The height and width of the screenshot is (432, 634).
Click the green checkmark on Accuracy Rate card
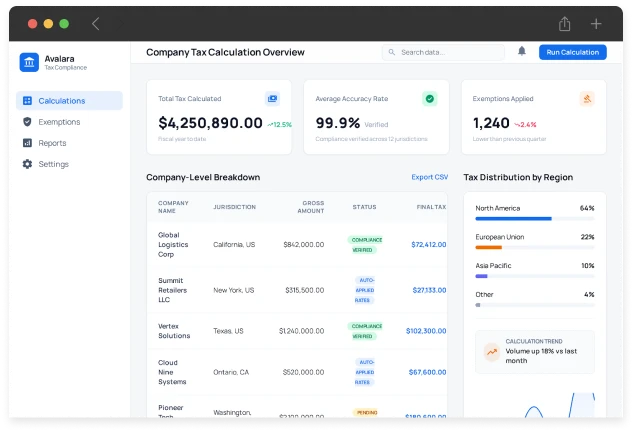430,98
